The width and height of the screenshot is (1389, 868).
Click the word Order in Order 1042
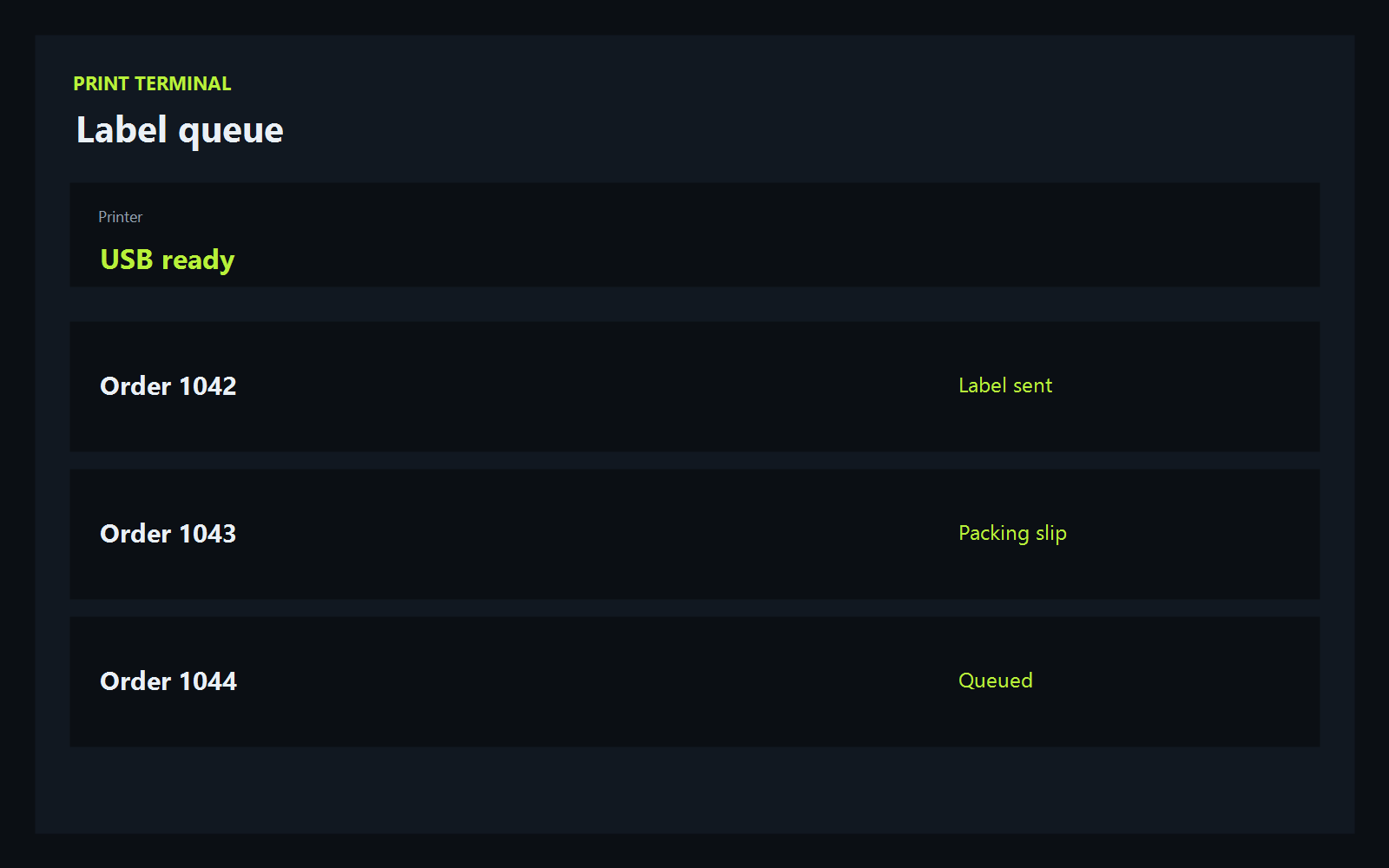135,386
